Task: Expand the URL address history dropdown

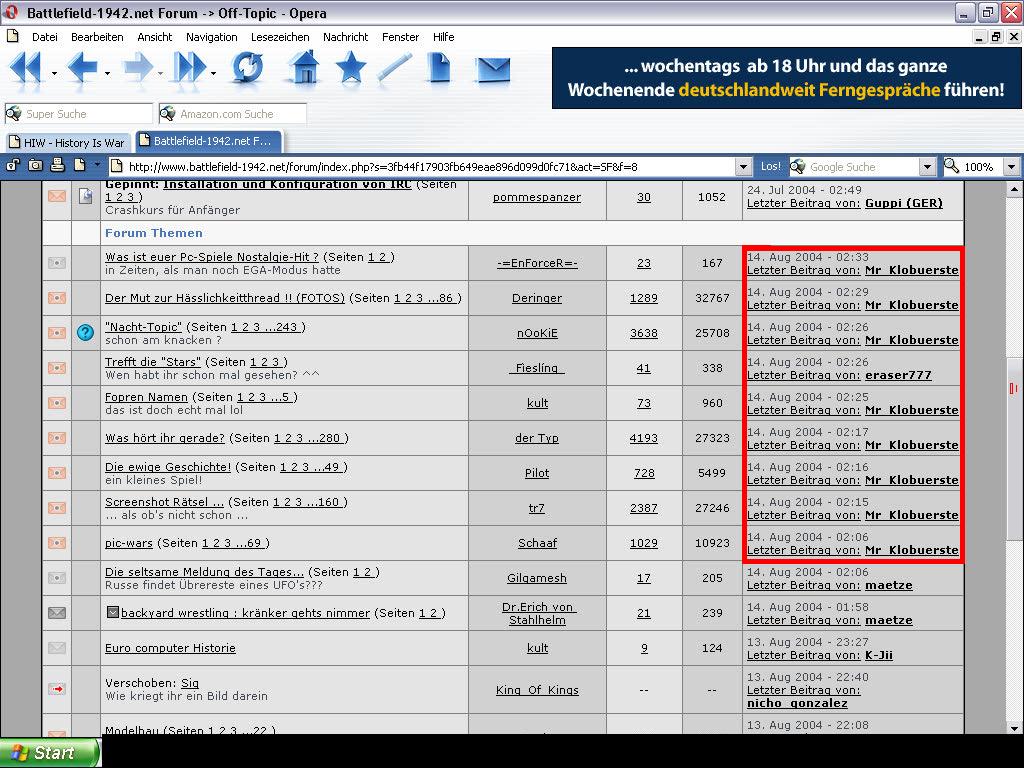Action: (x=743, y=167)
